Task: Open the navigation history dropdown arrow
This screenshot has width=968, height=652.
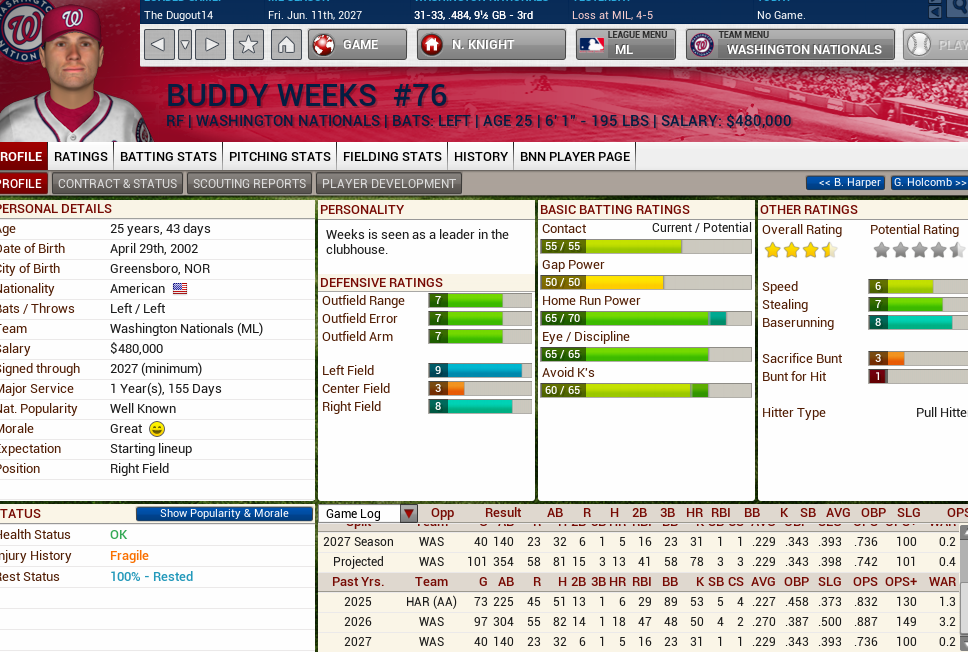Action: [184, 45]
